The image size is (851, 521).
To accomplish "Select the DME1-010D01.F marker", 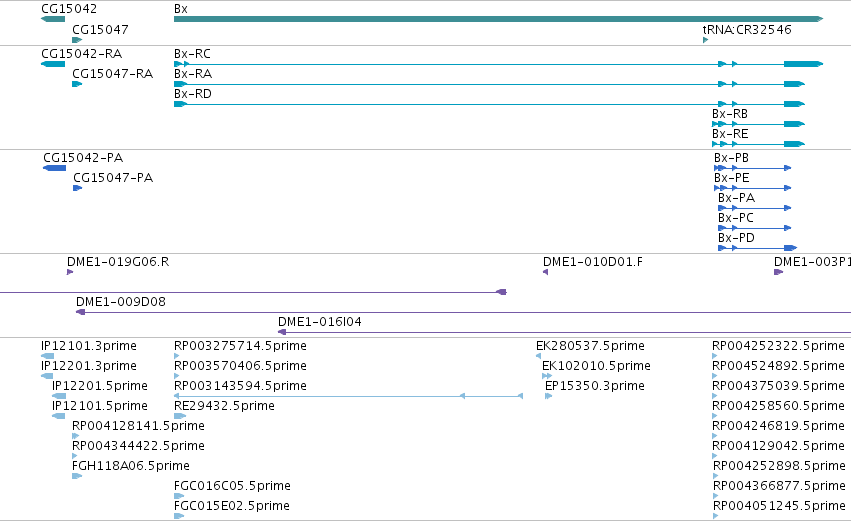I will pyautogui.click(x=545, y=272).
